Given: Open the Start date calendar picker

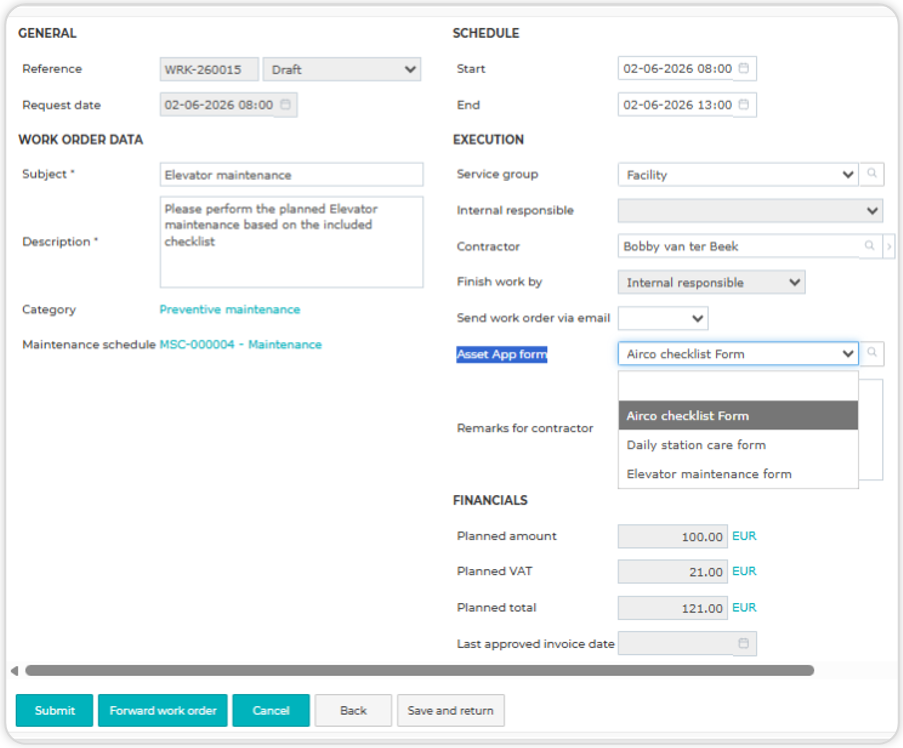Looking at the screenshot, I should click(x=743, y=69).
